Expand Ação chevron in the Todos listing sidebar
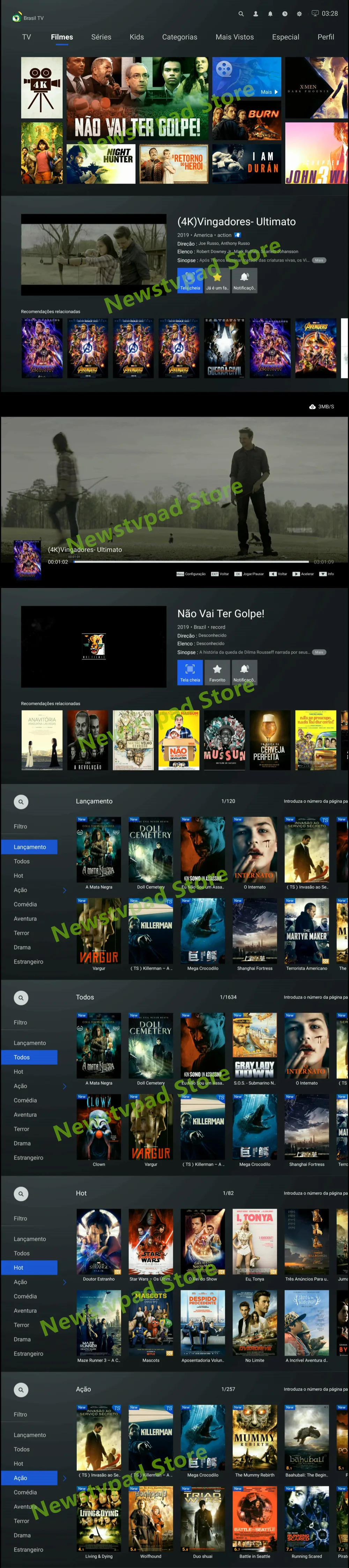Image resolution: width=349 pixels, height=1568 pixels. click(65, 1086)
